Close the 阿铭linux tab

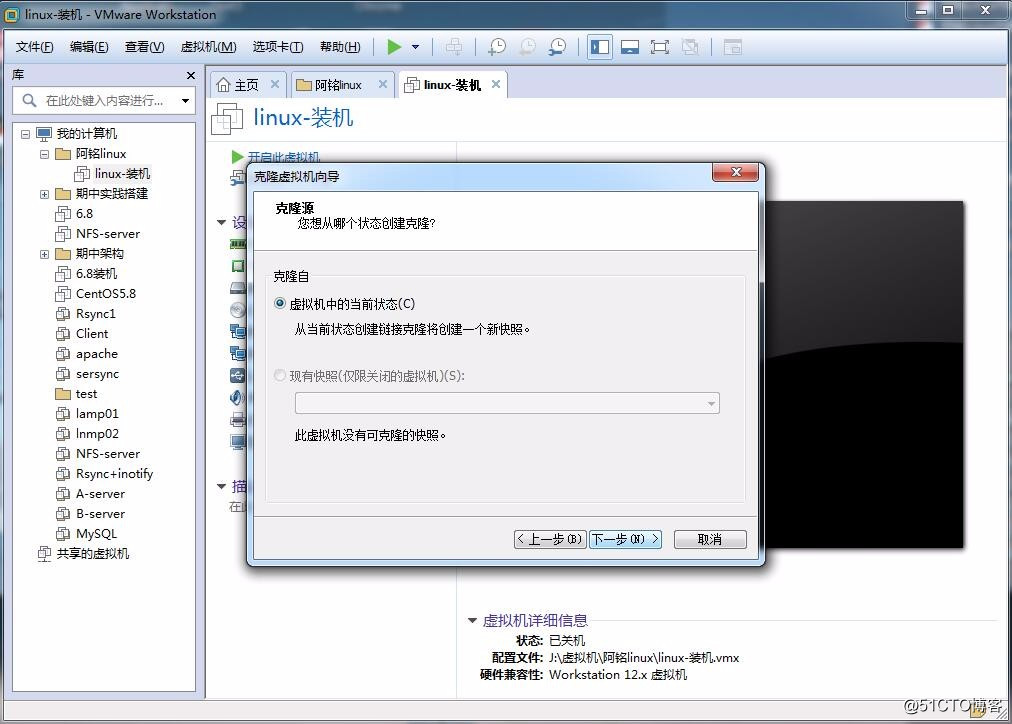coord(383,85)
